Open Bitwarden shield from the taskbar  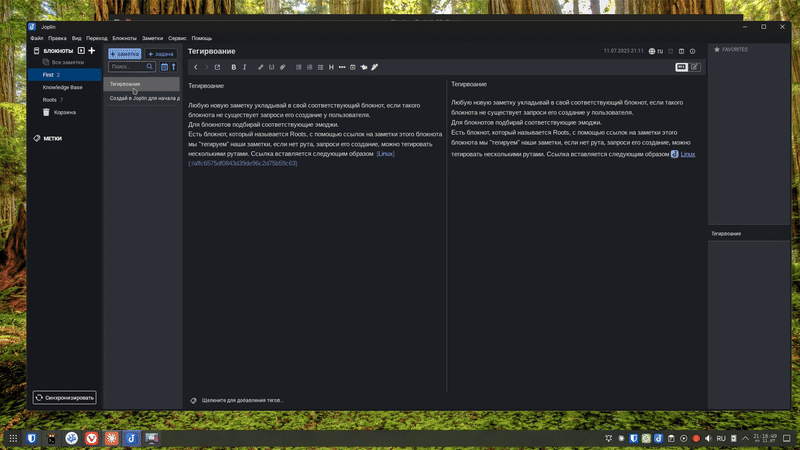32,438
